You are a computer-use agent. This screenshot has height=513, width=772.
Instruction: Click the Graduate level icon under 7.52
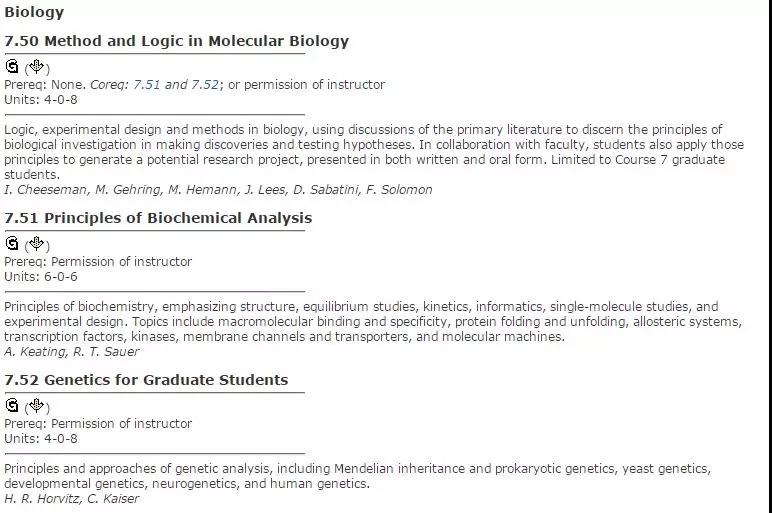[12, 405]
